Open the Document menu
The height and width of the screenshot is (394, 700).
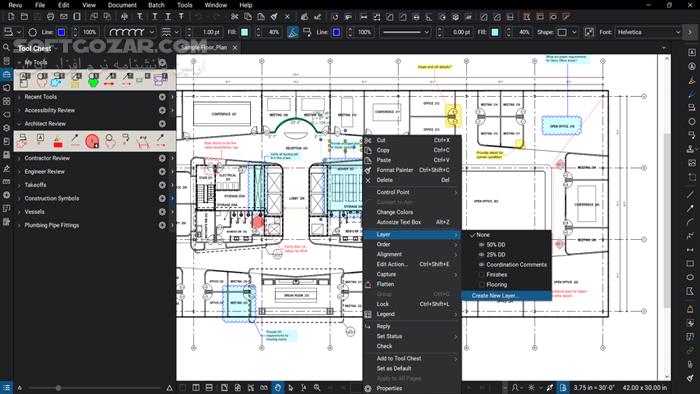(x=122, y=5)
